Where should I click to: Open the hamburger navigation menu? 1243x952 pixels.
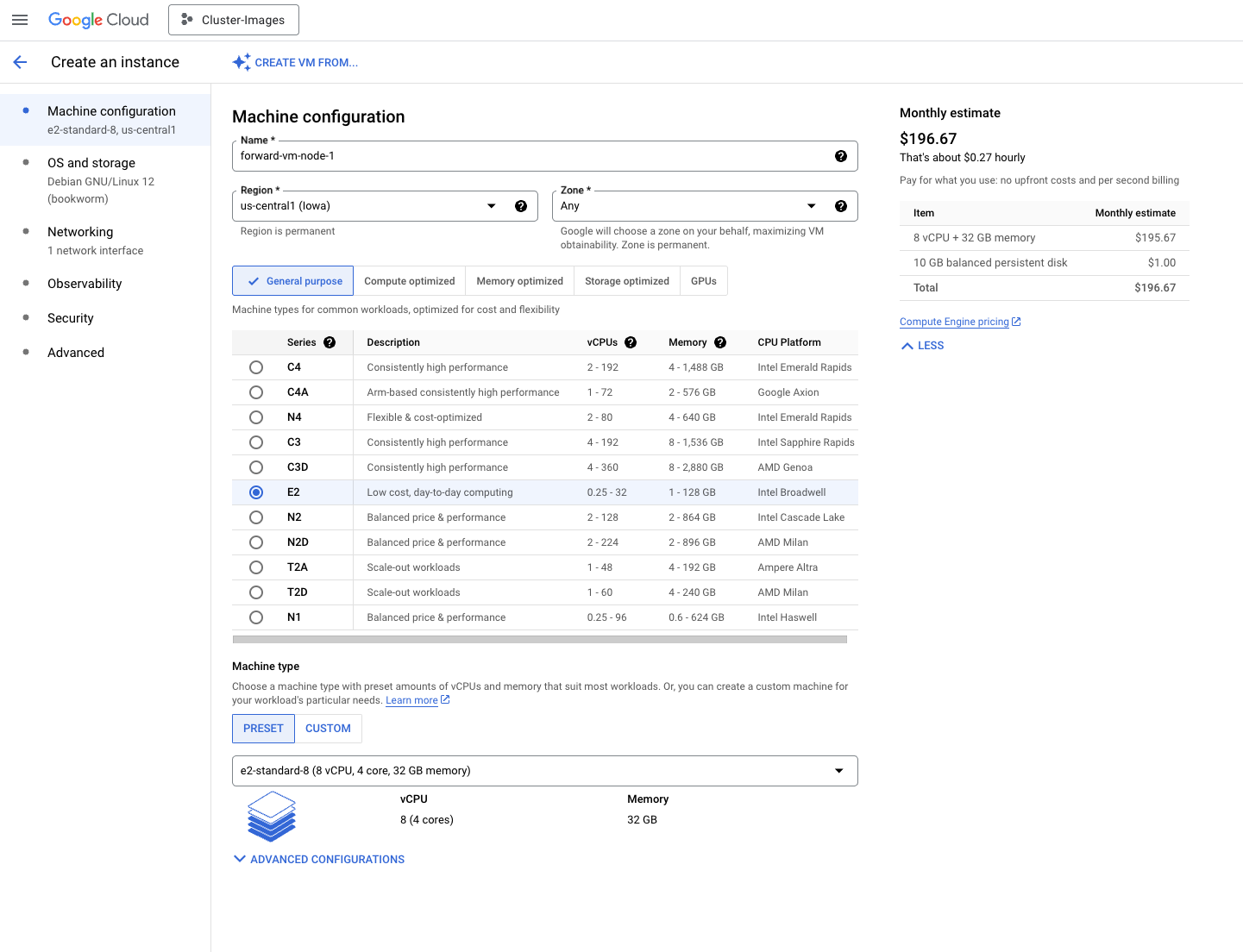pos(20,20)
